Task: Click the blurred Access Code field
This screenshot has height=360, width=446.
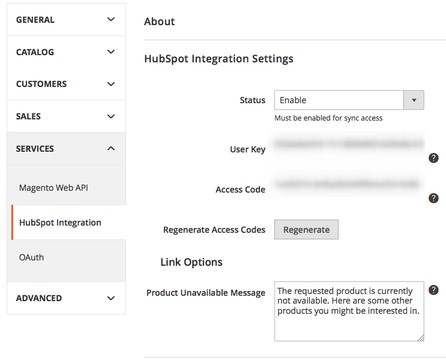Action: pyautogui.click(x=348, y=184)
